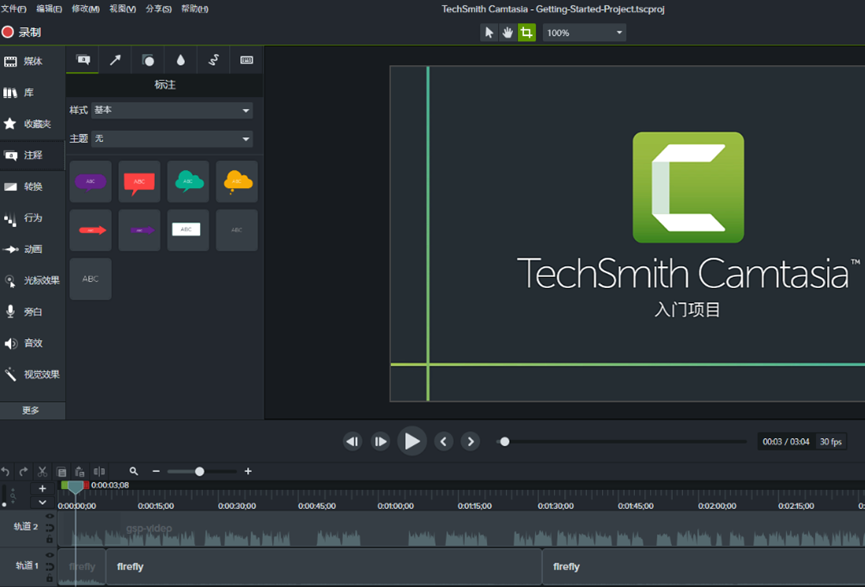The image size is (865, 587).
Task: Open the 行为 (Behaviors) panel
Action: (32, 218)
